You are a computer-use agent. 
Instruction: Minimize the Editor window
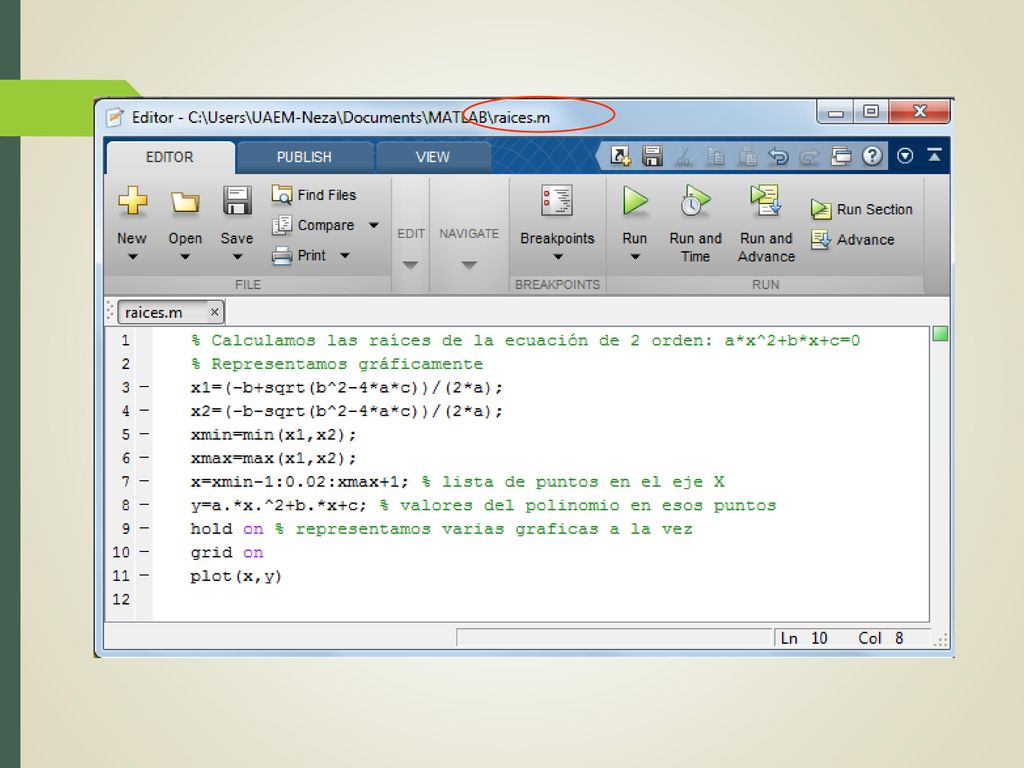835,112
